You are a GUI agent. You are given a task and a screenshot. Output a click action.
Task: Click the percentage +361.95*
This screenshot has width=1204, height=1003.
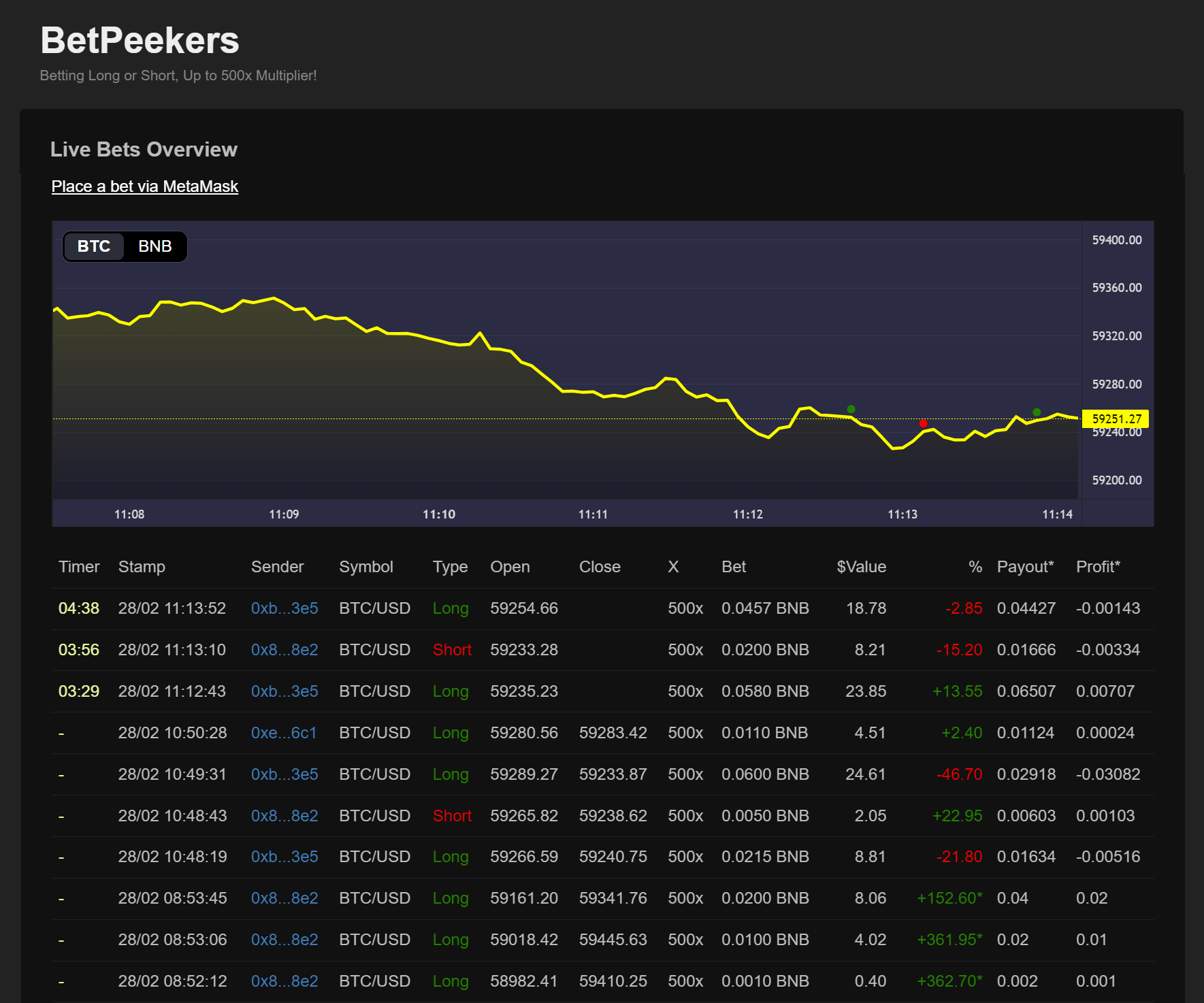point(949,940)
